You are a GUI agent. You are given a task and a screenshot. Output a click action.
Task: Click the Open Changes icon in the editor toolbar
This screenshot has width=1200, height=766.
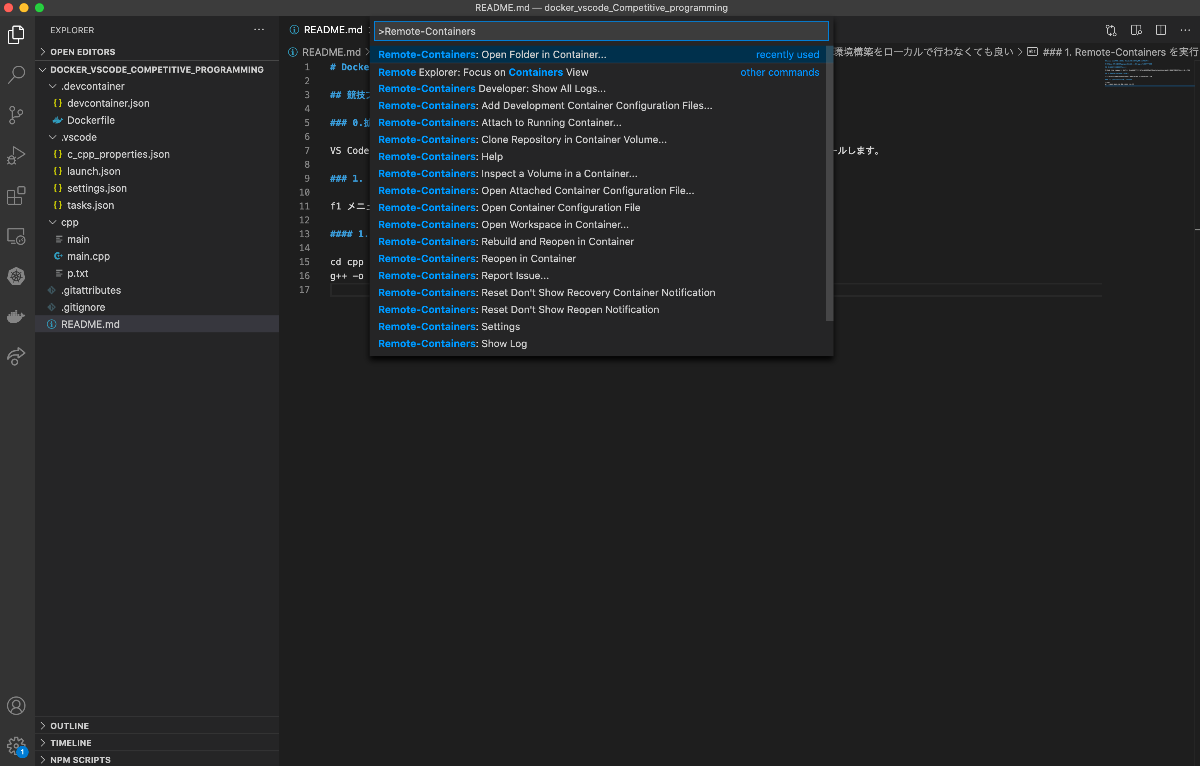coord(1111,30)
